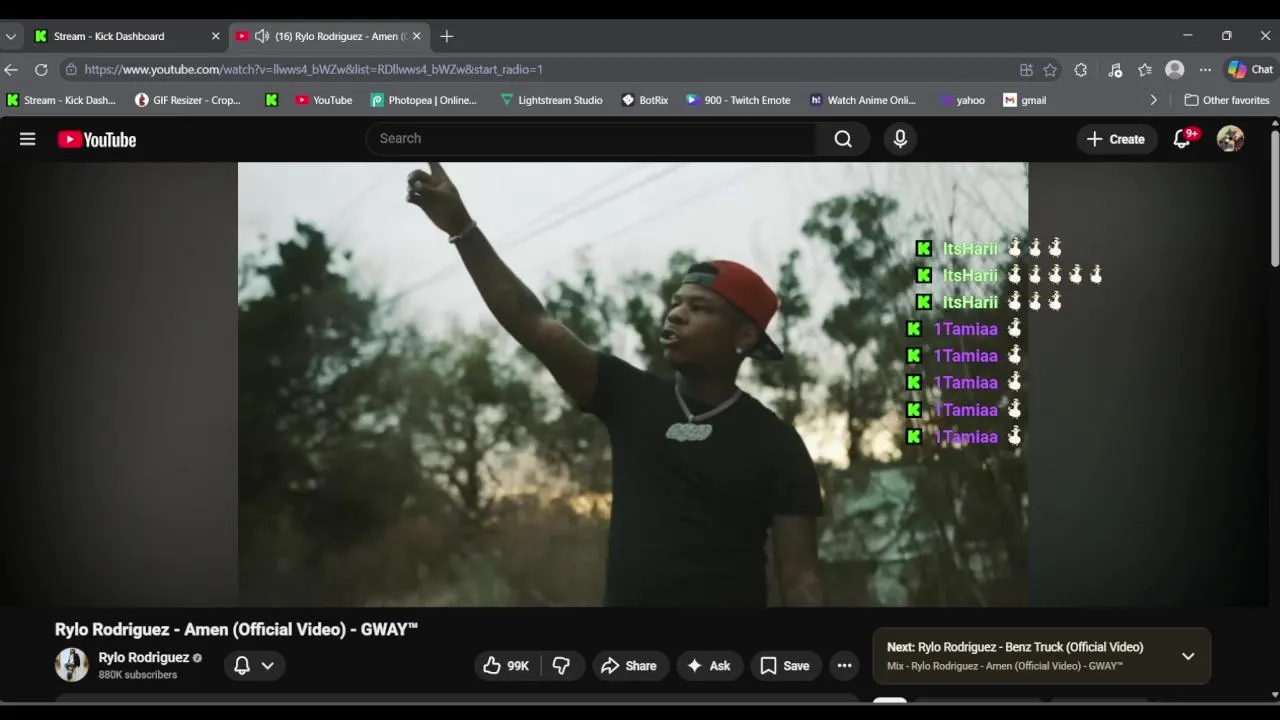1280x720 pixels.
Task: Refresh the browser page
Action: 41,69
